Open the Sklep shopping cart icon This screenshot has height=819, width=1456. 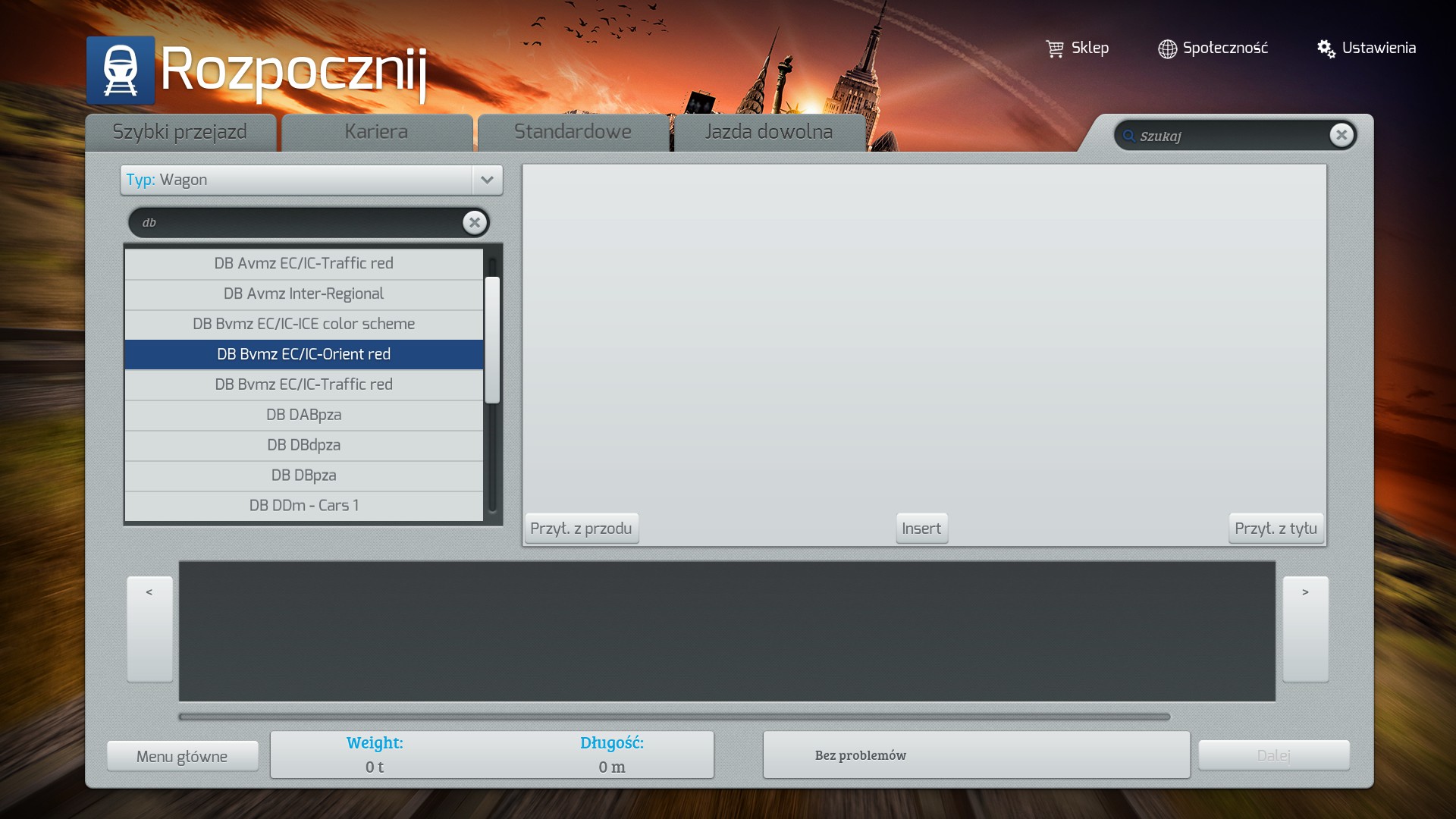(1054, 49)
